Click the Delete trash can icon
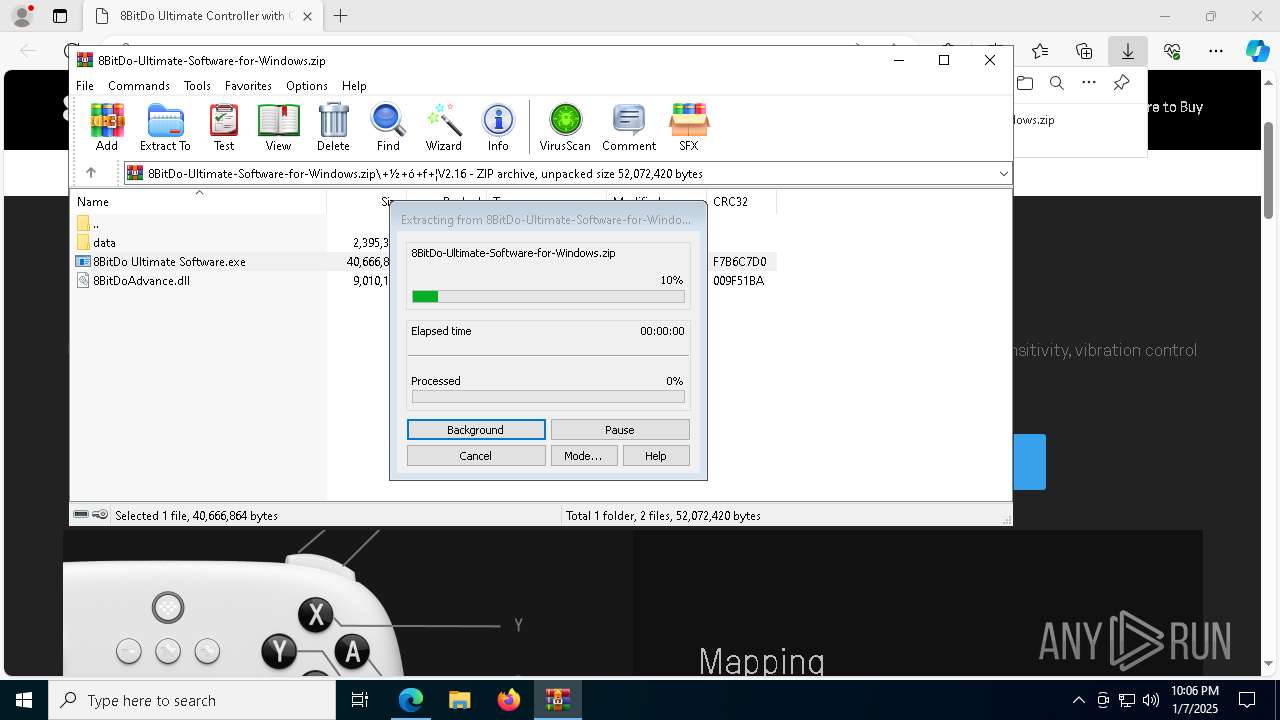 click(x=333, y=127)
